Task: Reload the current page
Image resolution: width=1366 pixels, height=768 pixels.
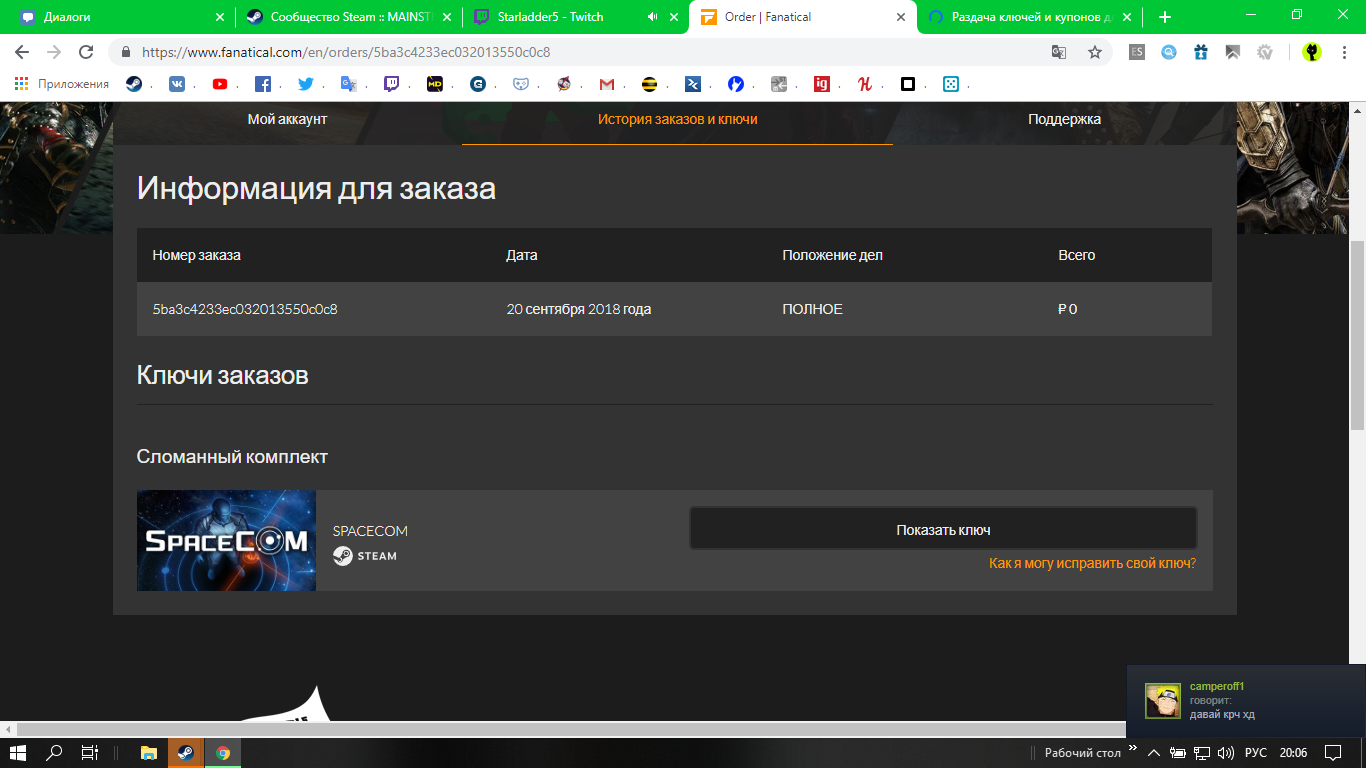Action: [86, 52]
